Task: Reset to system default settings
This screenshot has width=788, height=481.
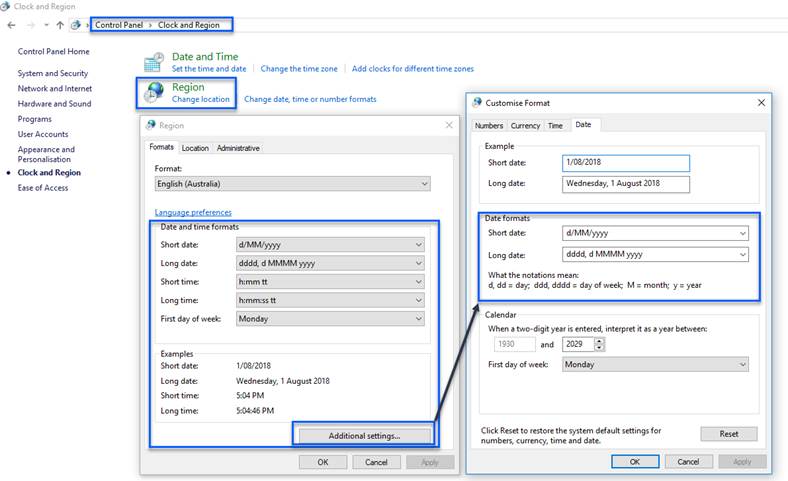Action: (x=729, y=434)
